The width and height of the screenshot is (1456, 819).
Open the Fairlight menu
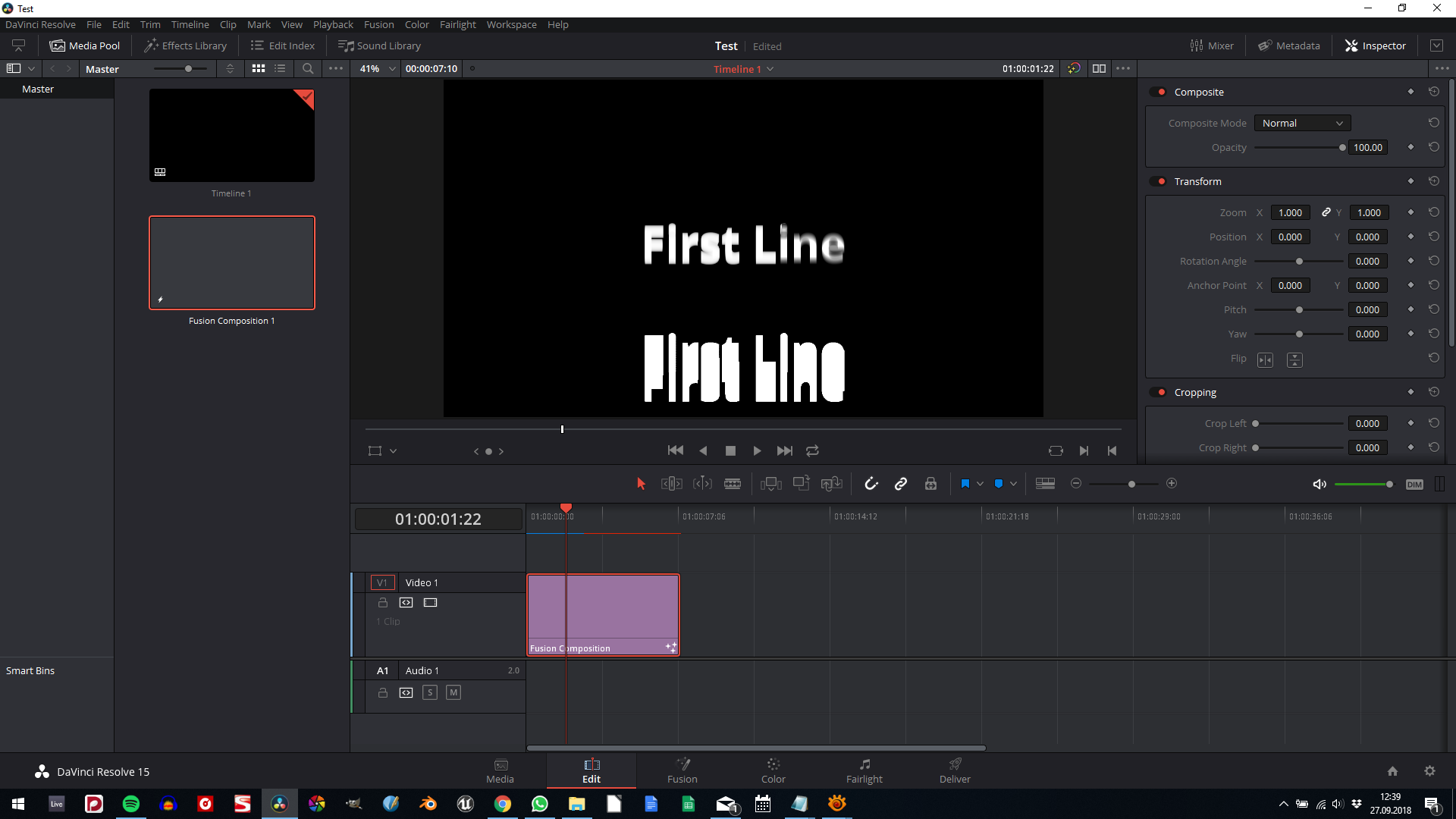pos(457,24)
